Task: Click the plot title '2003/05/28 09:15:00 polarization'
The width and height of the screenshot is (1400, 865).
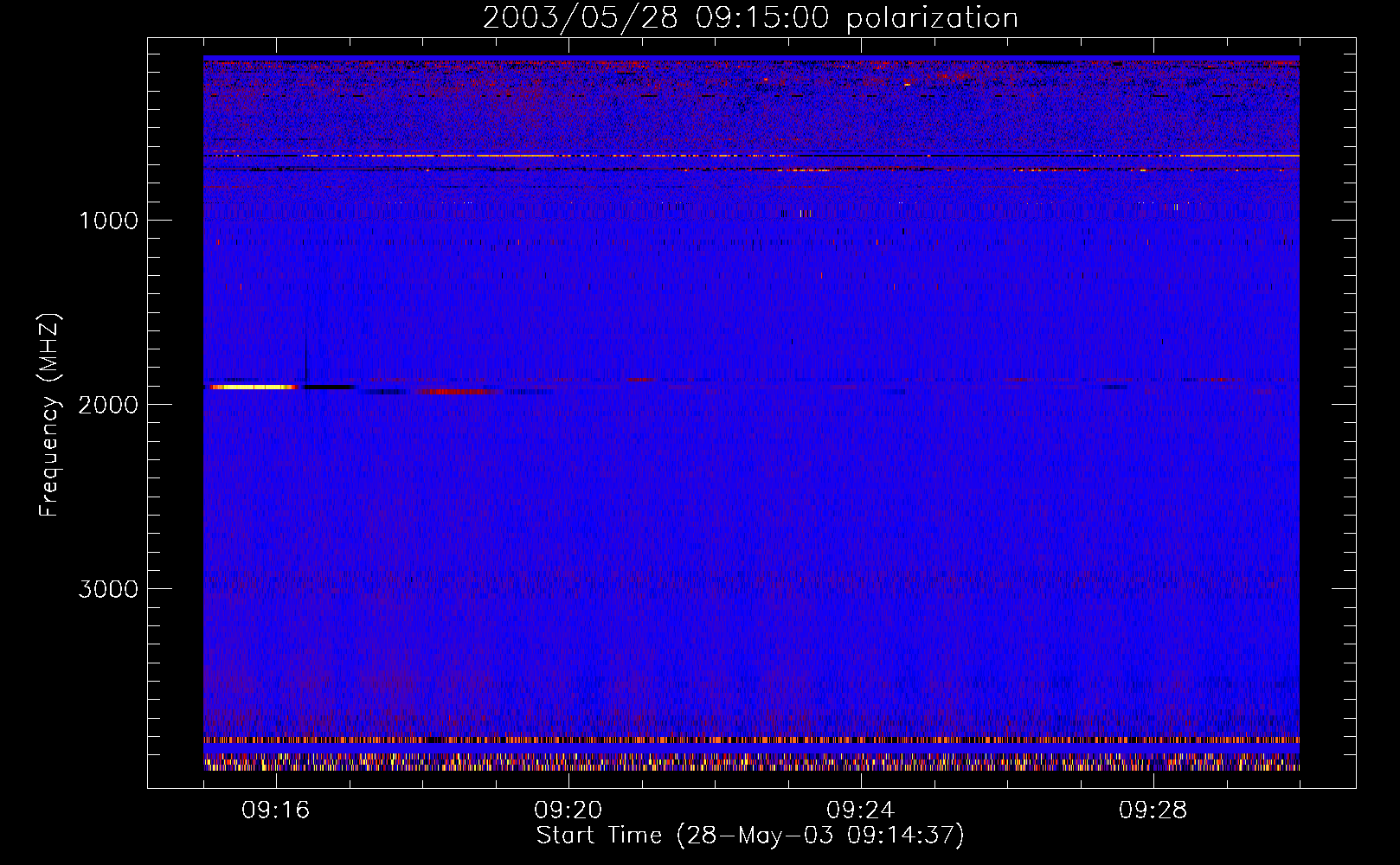Action: click(x=750, y=18)
